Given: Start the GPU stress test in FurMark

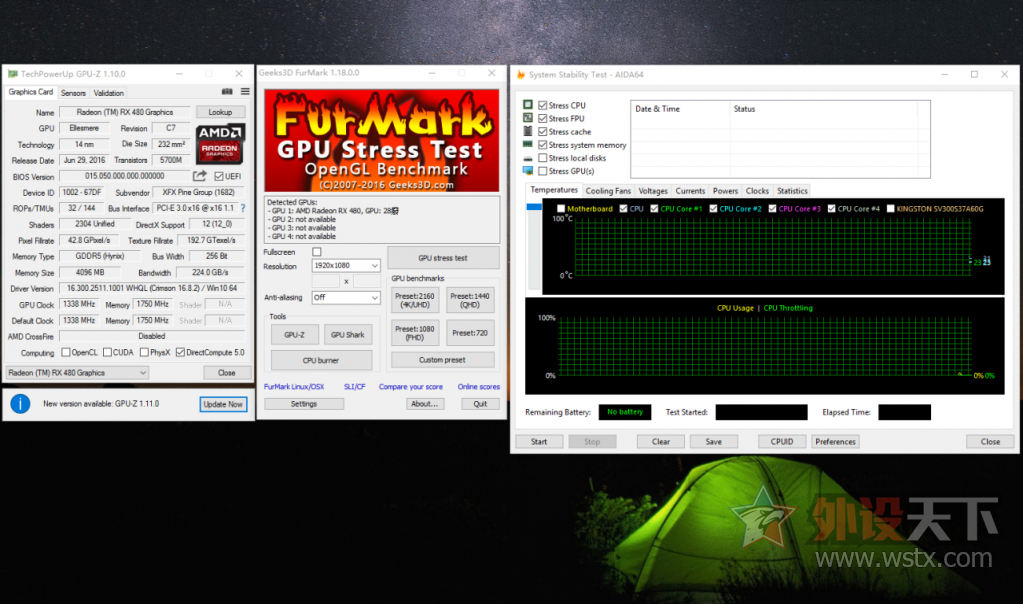Looking at the screenshot, I should click(x=443, y=258).
